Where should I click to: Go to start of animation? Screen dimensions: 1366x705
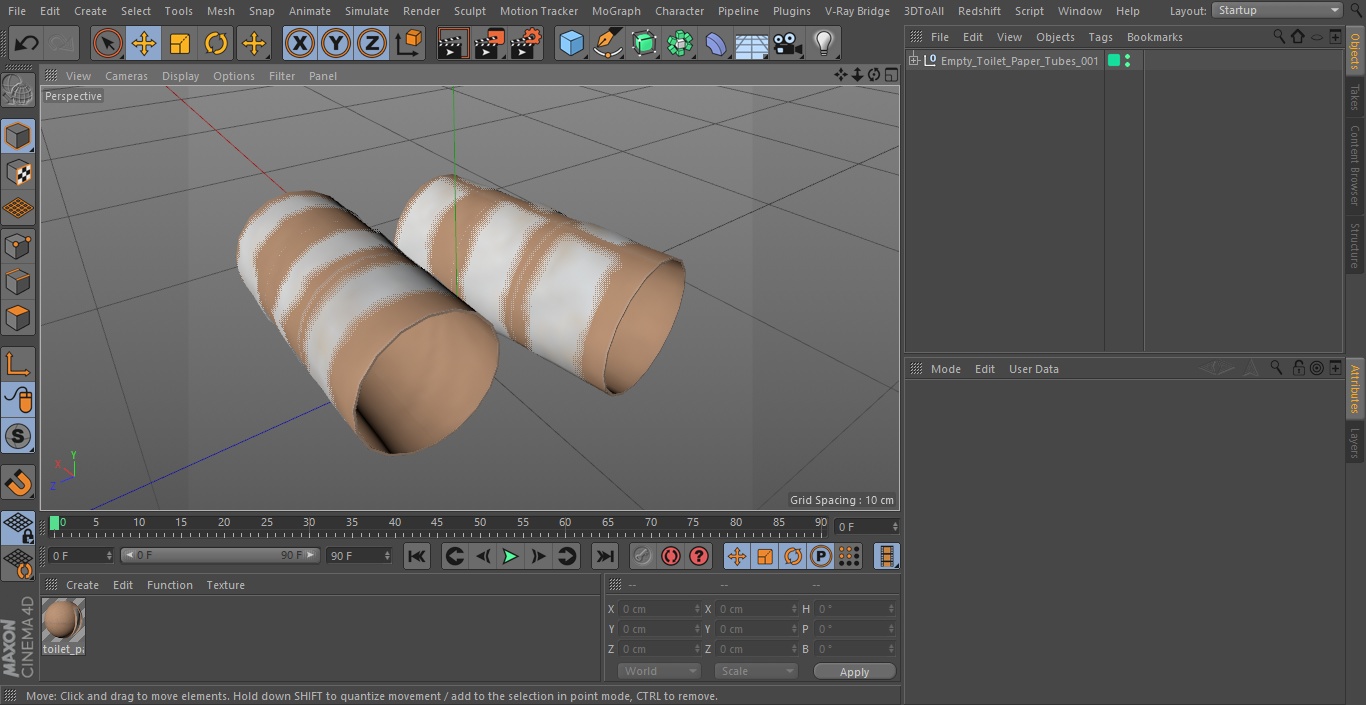[x=417, y=556]
